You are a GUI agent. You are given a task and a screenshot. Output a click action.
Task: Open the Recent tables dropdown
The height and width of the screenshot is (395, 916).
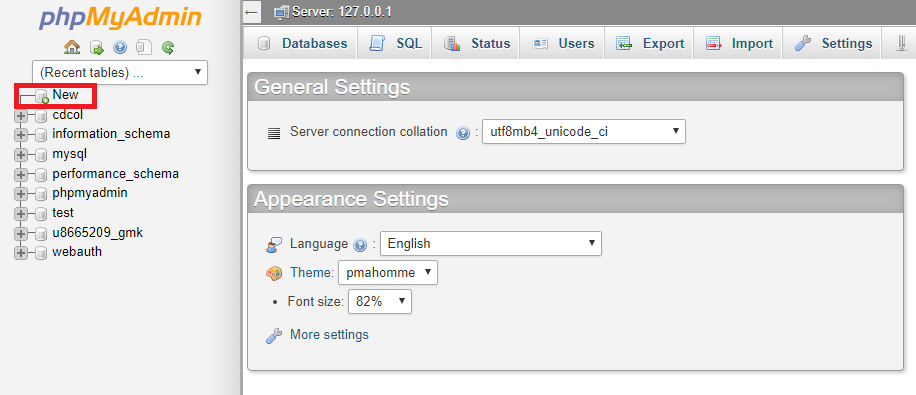pos(120,72)
